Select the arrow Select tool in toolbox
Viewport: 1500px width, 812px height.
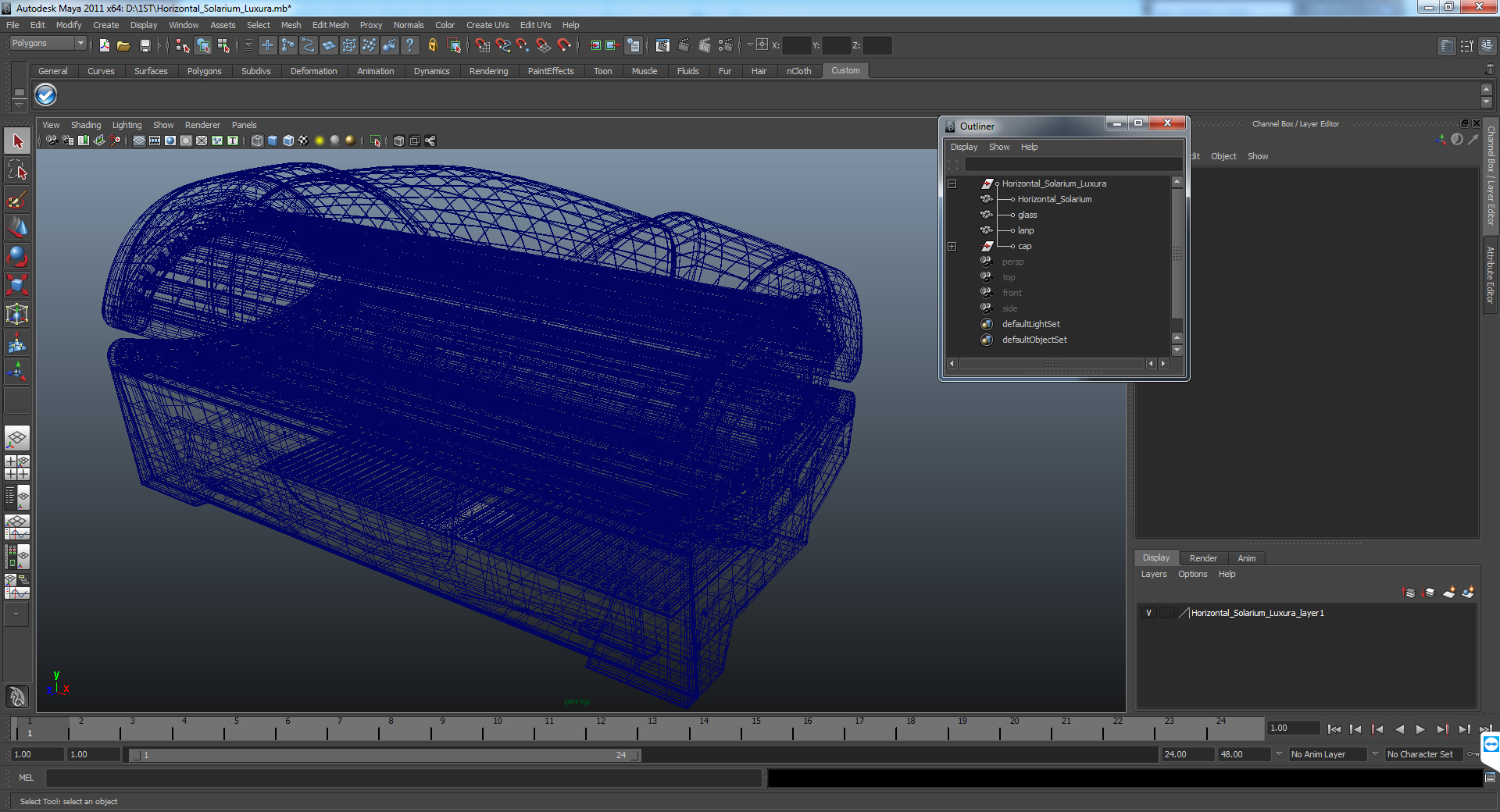click(17, 141)
